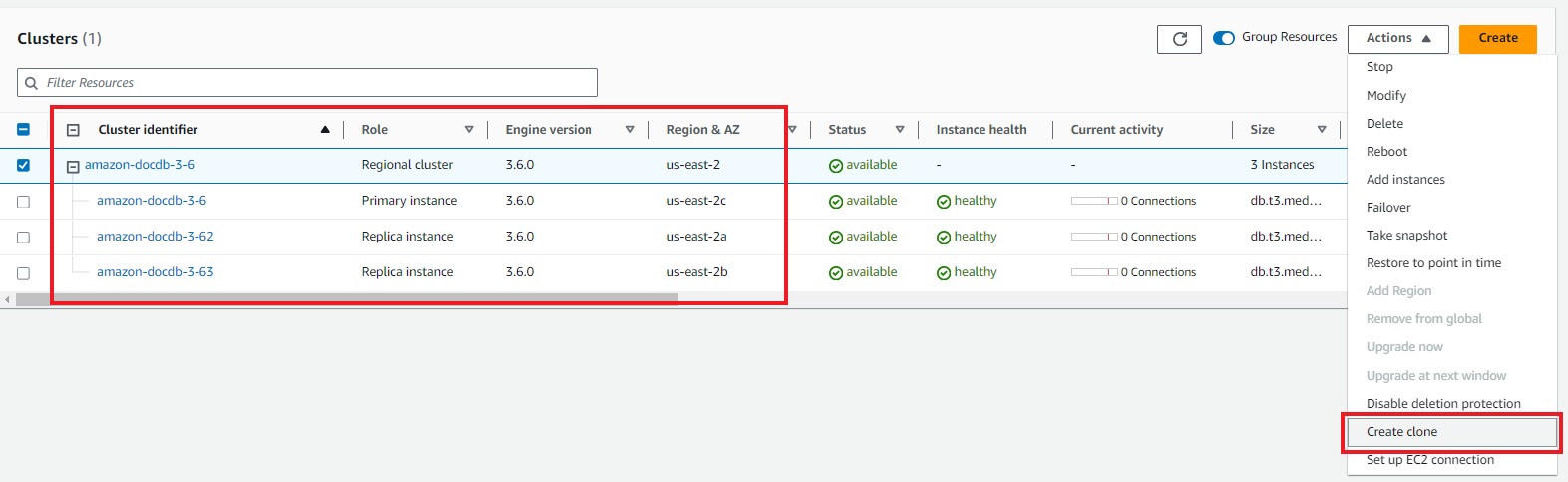
Task: Click the orange Create button
Action: point(1497,39)
